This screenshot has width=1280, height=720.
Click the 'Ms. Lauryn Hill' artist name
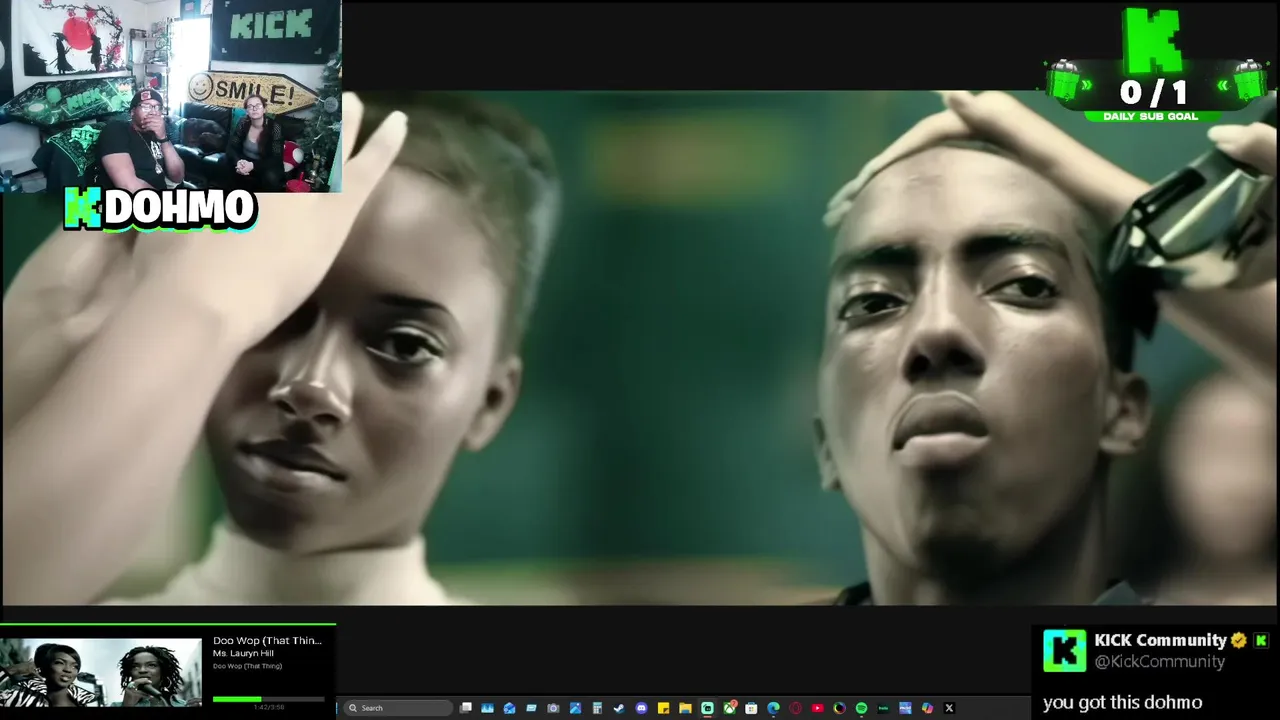tap(243, 653)
